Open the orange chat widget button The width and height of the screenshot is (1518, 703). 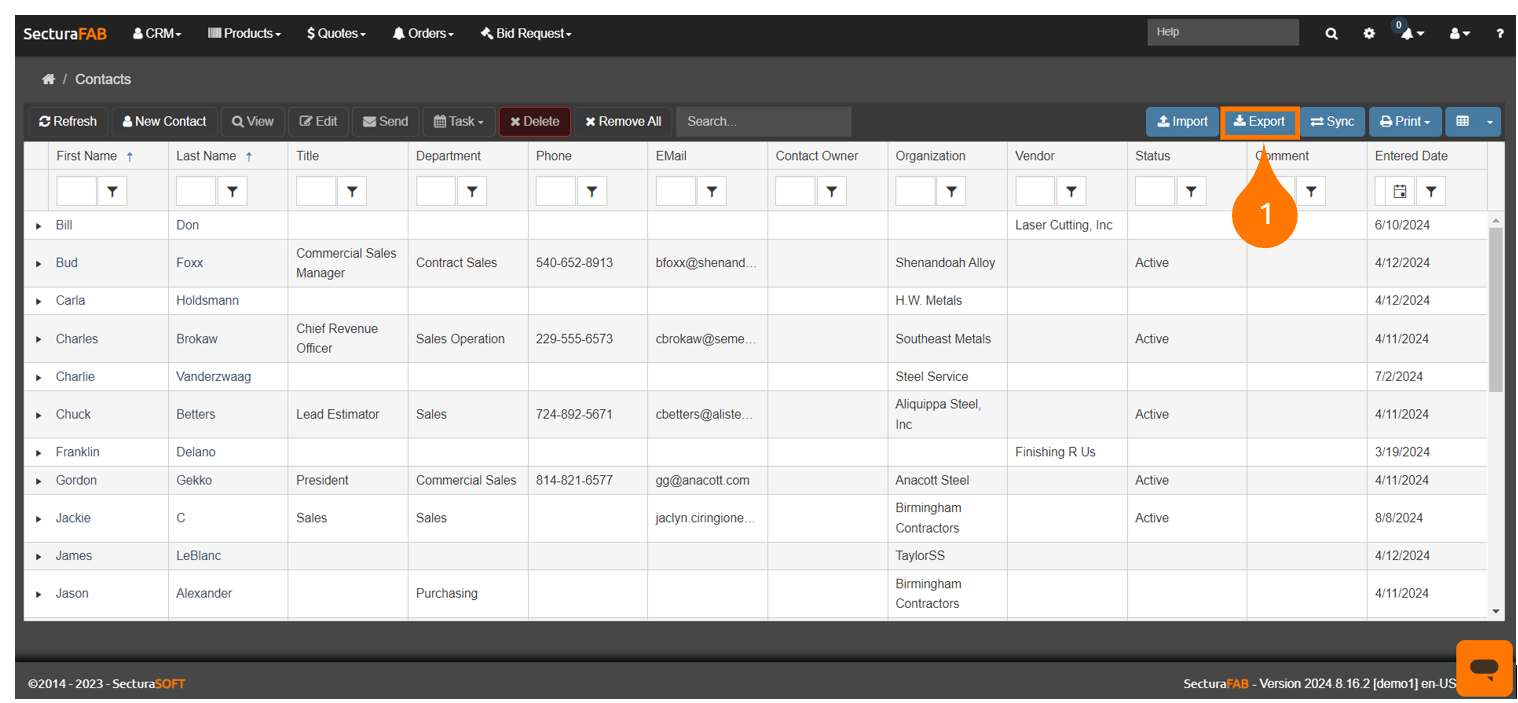click(1484, 667)
